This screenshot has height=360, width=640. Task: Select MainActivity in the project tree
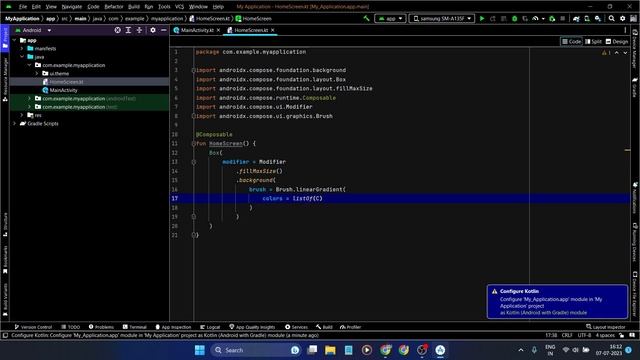tap(63, 90)
